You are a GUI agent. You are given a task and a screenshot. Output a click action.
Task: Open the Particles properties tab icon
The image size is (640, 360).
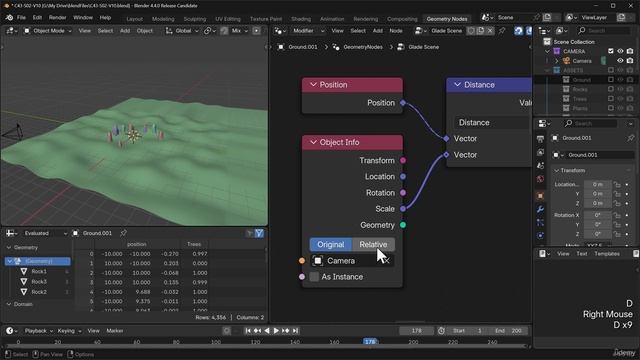[x=540, y=222]
